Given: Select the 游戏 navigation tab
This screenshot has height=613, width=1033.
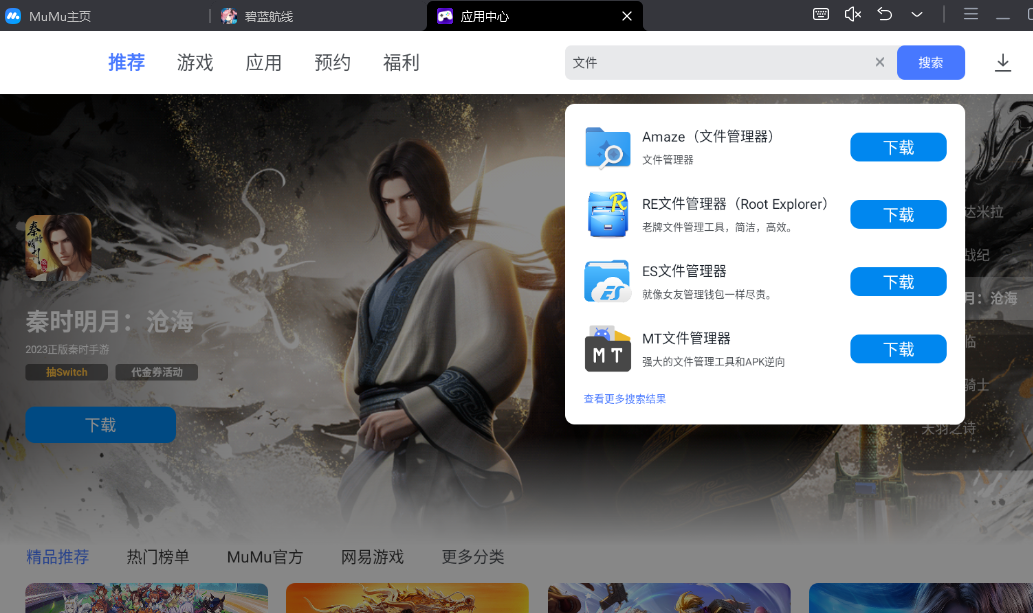Looking at the screenshot, I should coord(195,63).
